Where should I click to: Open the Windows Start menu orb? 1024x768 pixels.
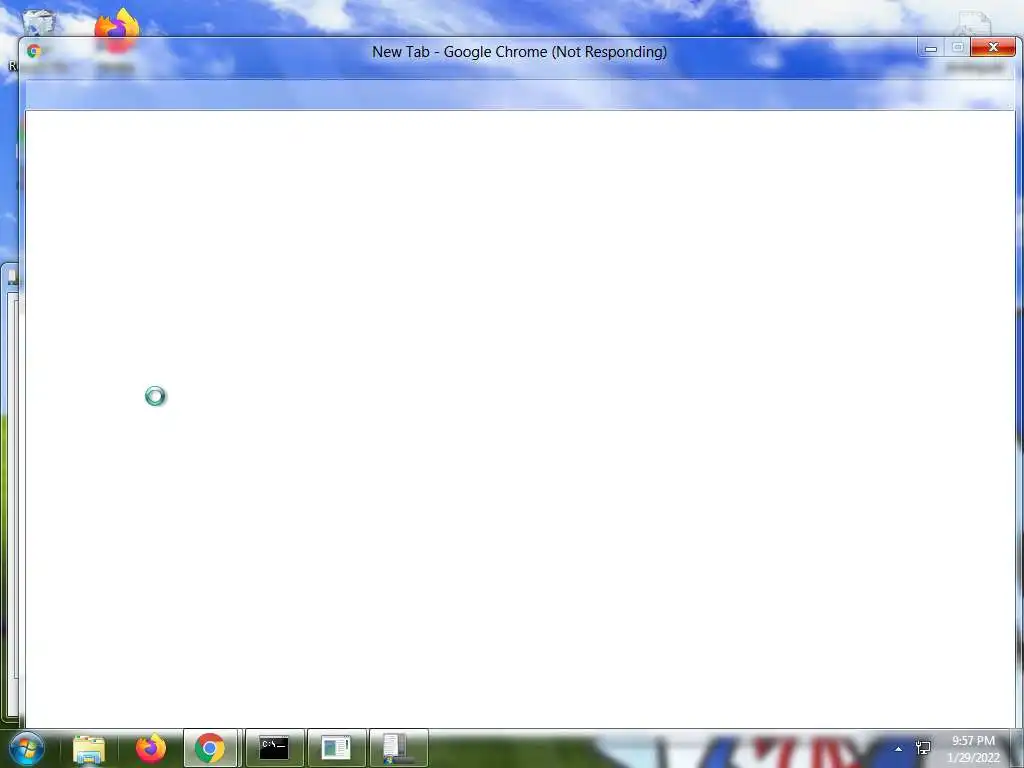[27, 748]
